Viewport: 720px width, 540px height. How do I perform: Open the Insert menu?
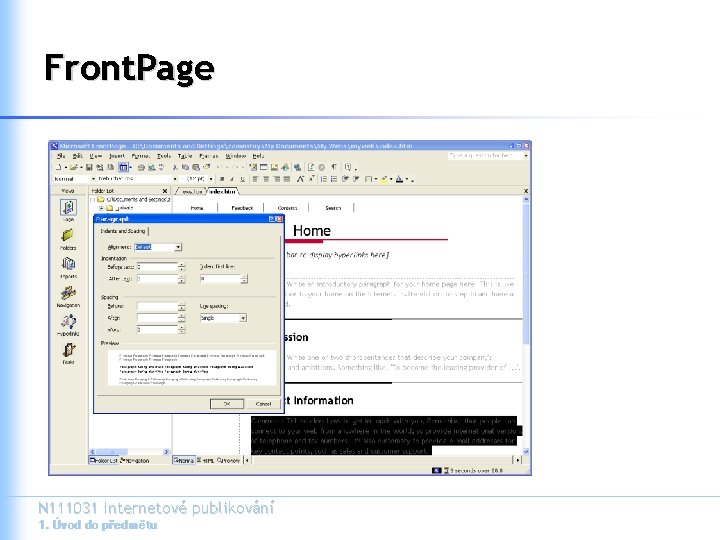coord(117,156)
